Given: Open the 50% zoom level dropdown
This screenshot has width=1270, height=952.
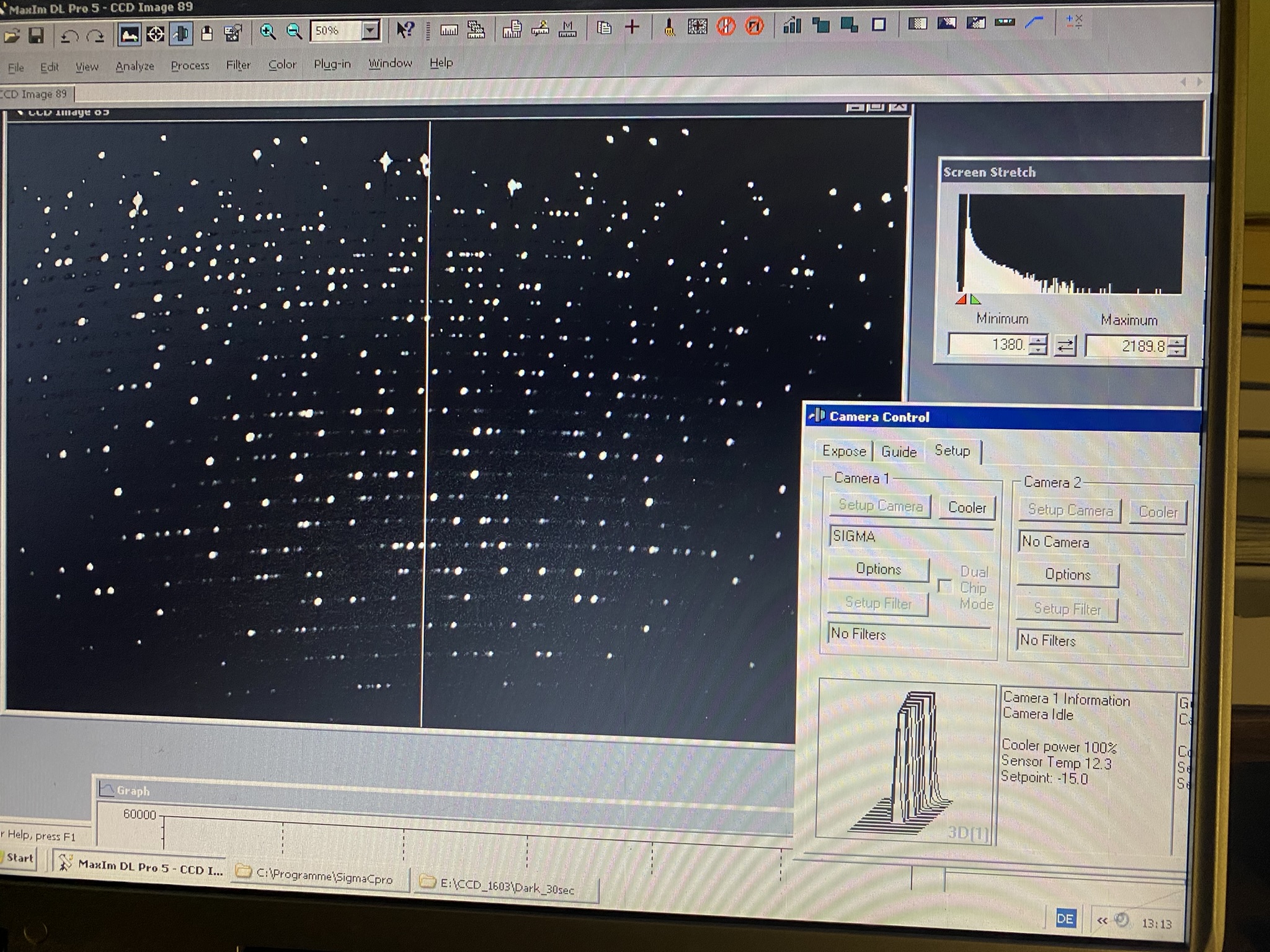Looking at the screenshot, I should pos(370,30).
